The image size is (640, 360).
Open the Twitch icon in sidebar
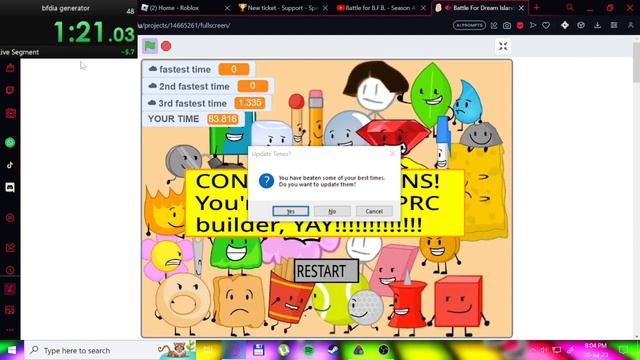click(10, 90)
